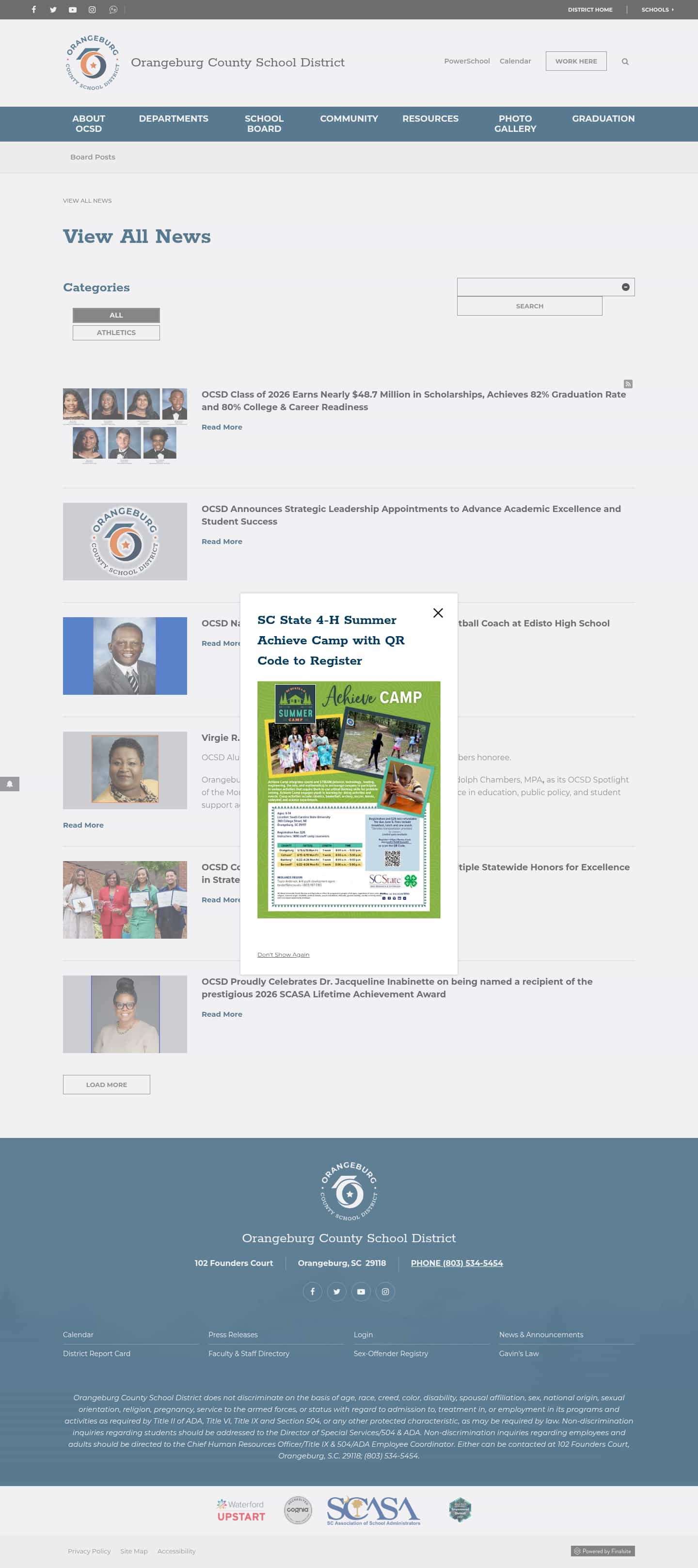The width and height of the screenshot is (698, 1568).
Task: Open the Twitter icon in top bar
Action: coord(53,10)
